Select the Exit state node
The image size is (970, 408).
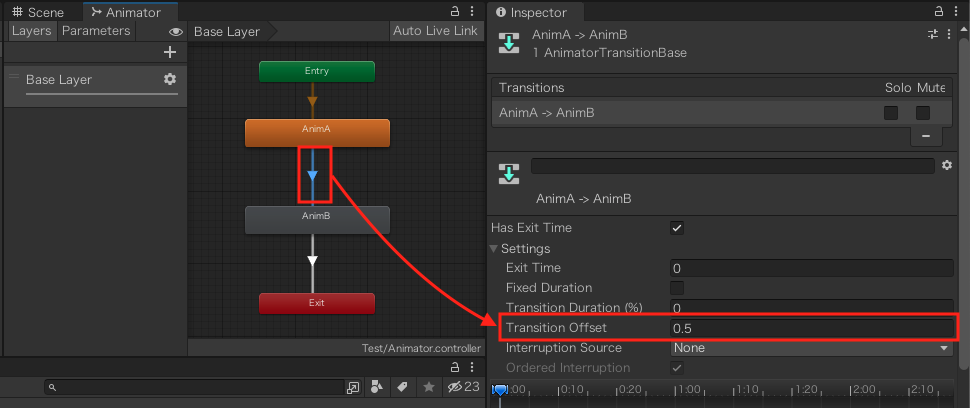[317, 304]
